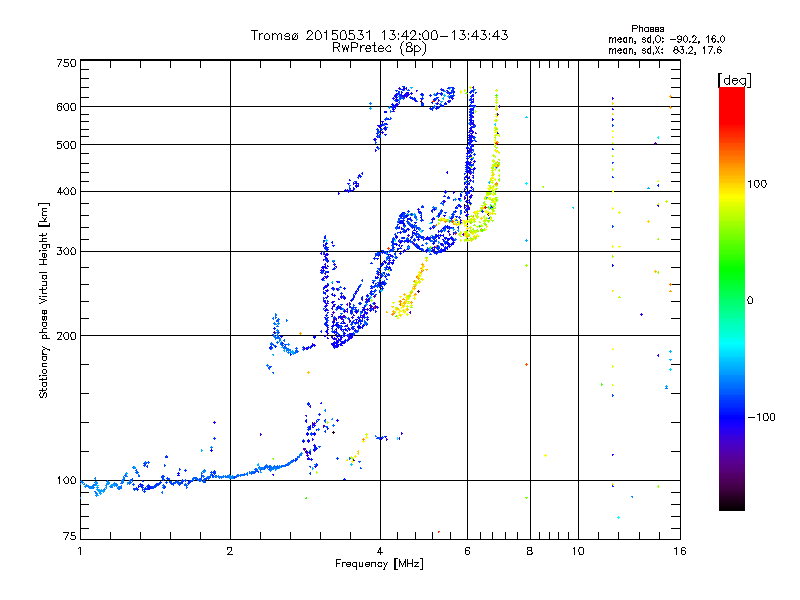Image resolution: width=800 pixels, height=600 pixels.
Task: Click the '300' y-axis tick label
Action: click(67, 251)
